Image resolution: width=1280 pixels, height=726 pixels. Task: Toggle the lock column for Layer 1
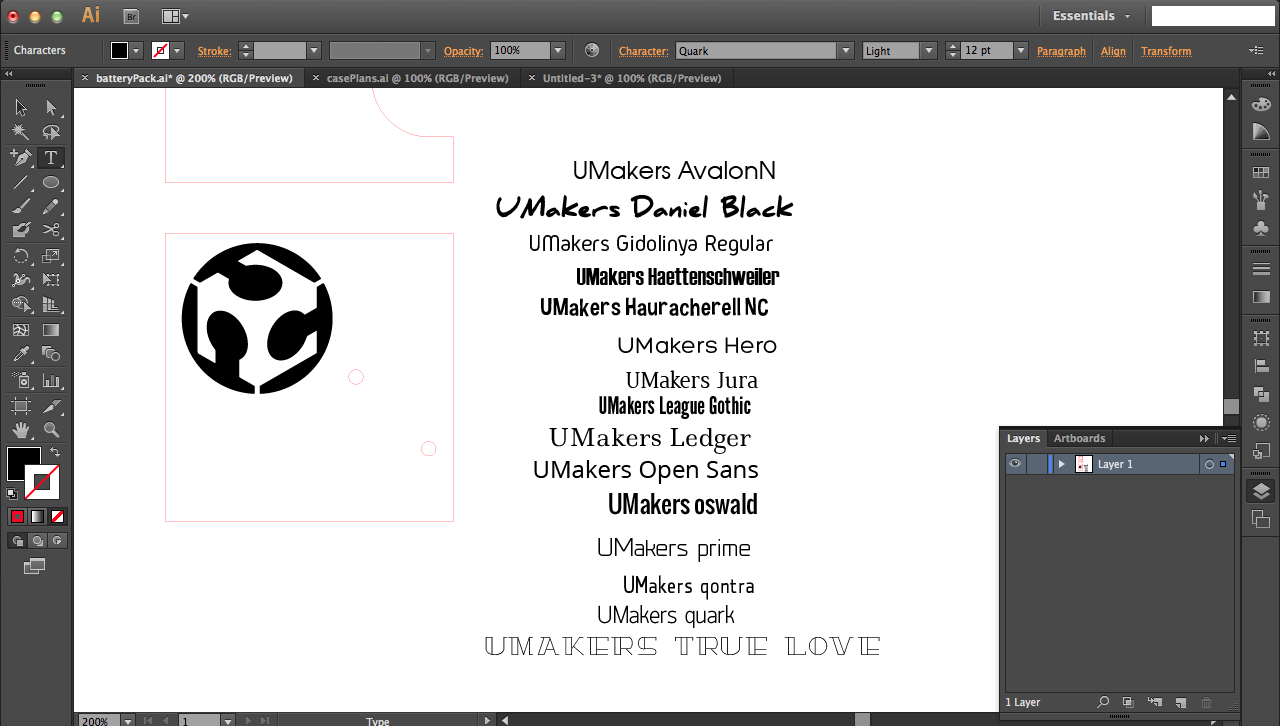click(x=1036, y=464)
